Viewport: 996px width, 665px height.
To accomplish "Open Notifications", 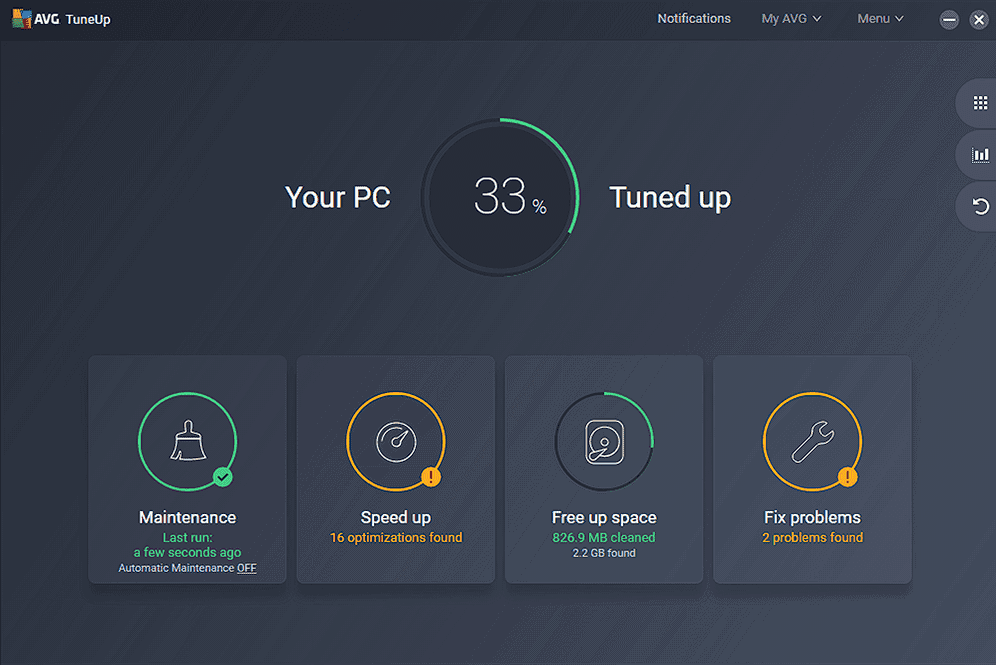I will (694, 18).
